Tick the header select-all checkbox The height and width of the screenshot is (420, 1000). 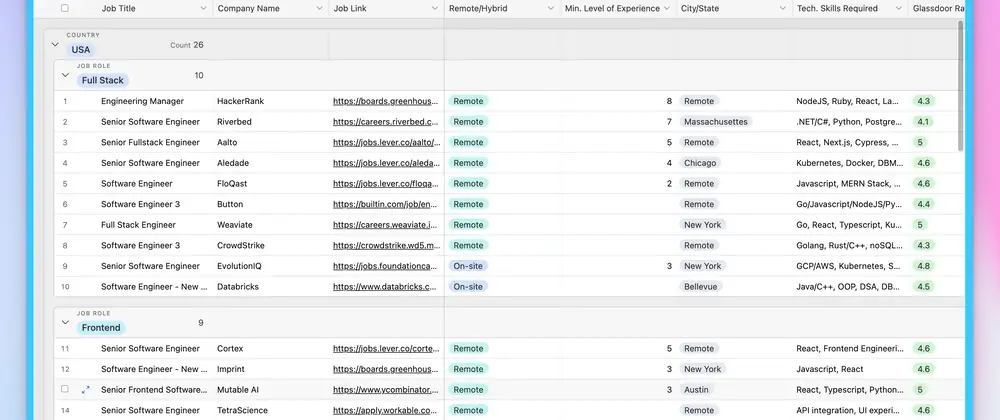(x=64, y=8)
